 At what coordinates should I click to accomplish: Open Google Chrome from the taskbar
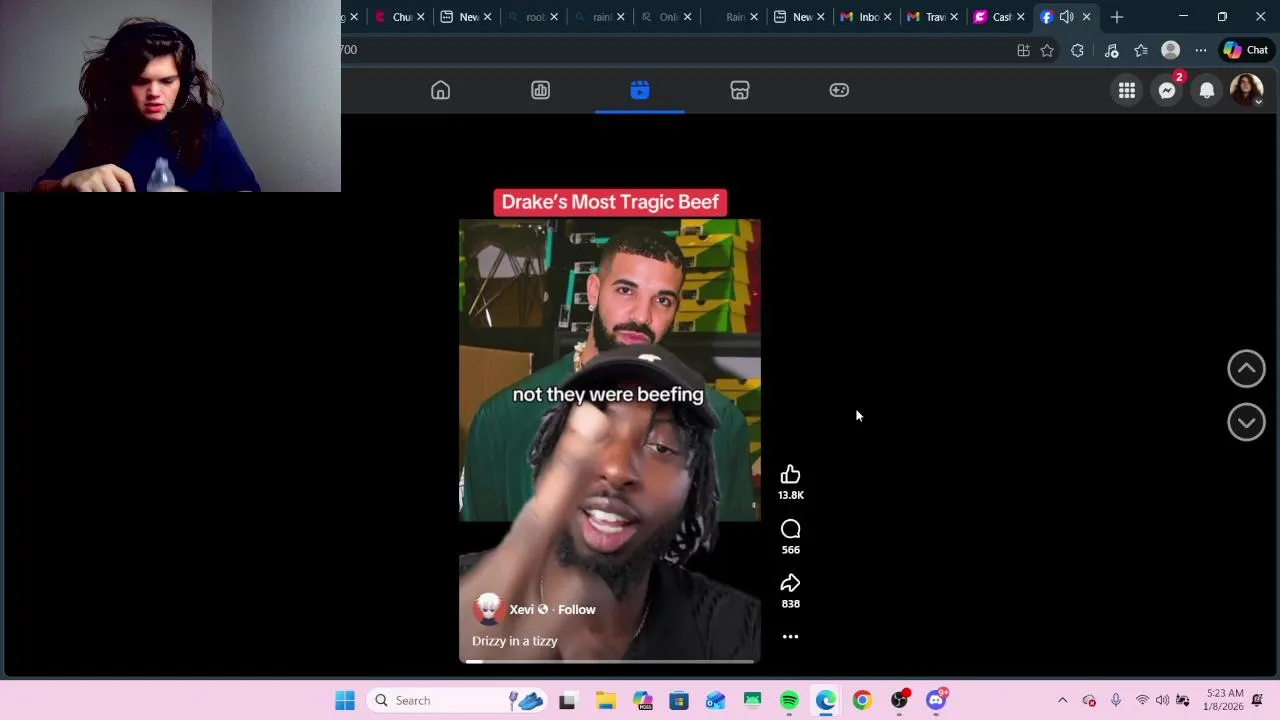(x=862, y=700)
